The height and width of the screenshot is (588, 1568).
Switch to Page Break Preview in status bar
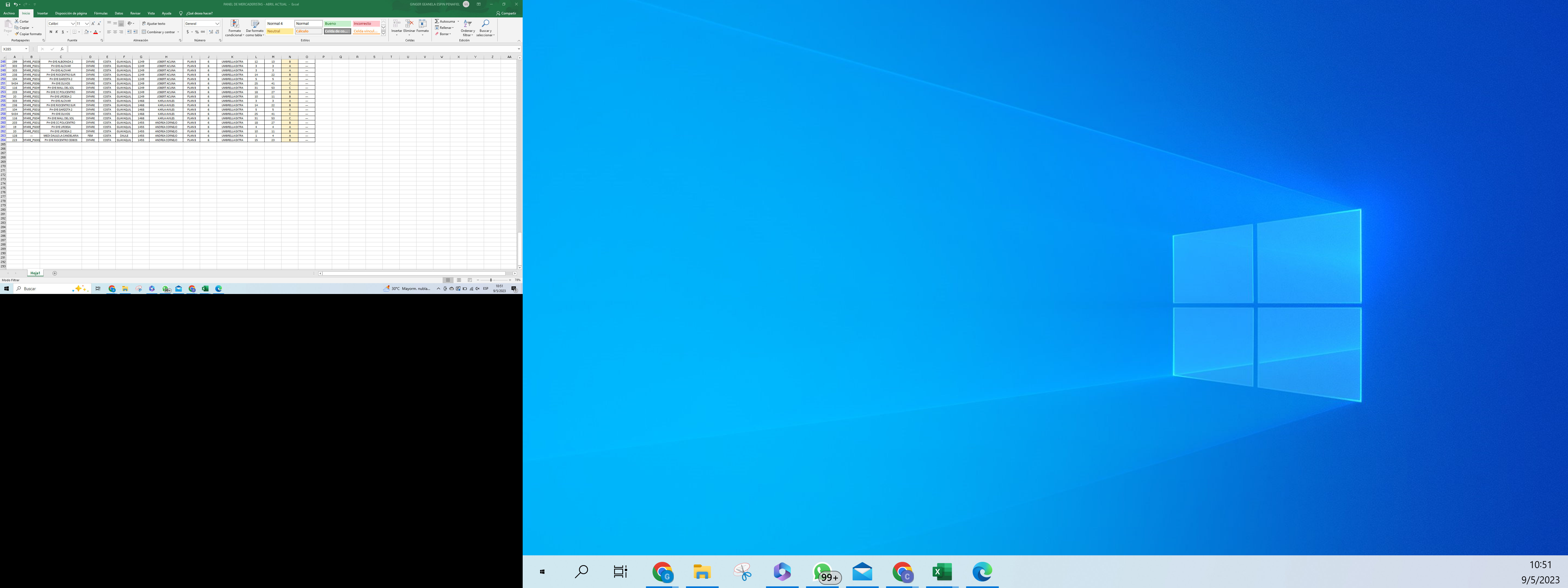click(470, 280)
